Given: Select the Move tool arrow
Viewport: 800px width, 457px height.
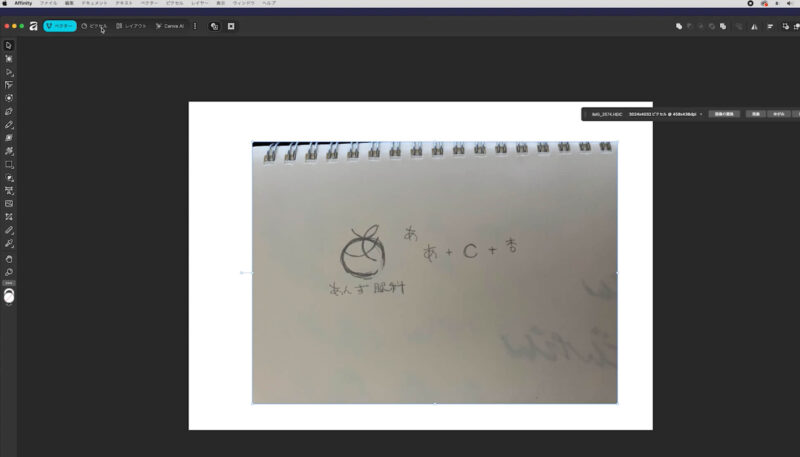Looking at the screenshot, I should tap(9, 45).
